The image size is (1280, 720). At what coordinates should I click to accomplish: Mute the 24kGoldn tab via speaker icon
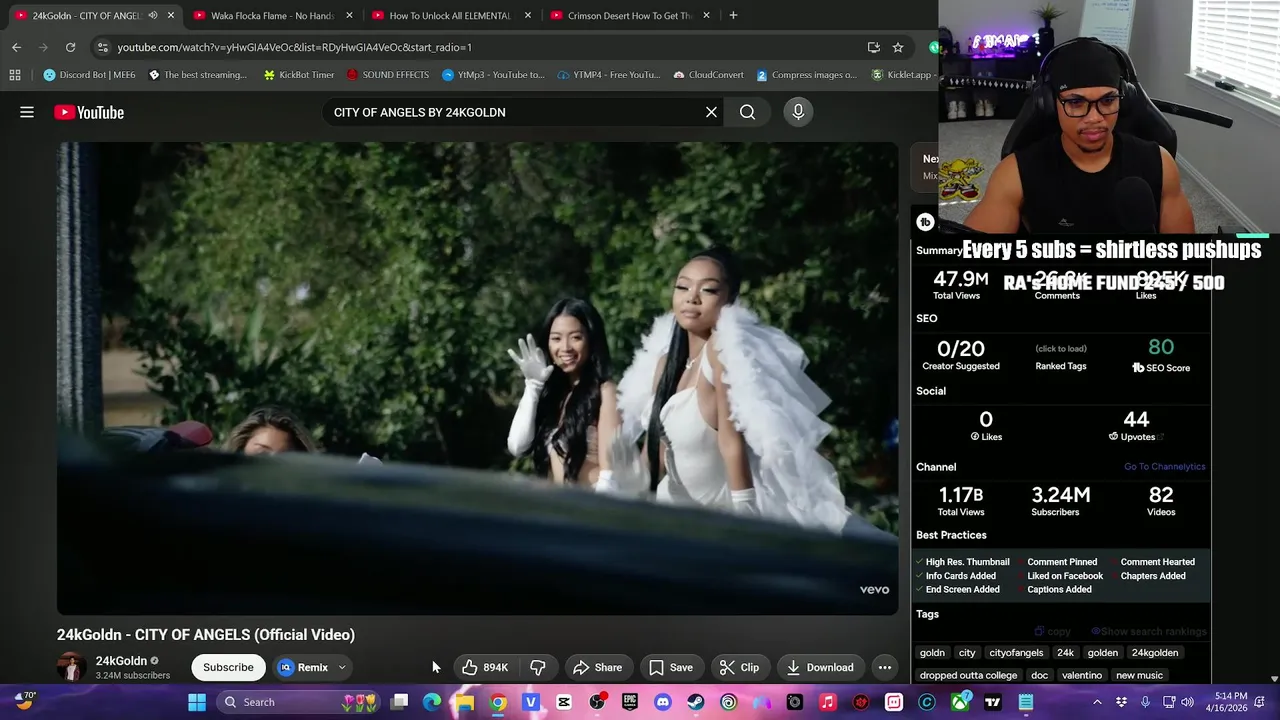tap(153, 15)
